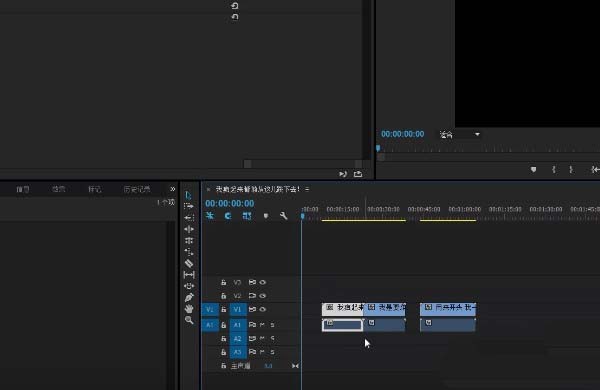600x390 pixels.
Task: Select the Rate Stretch tool
Action: (189, 252)
